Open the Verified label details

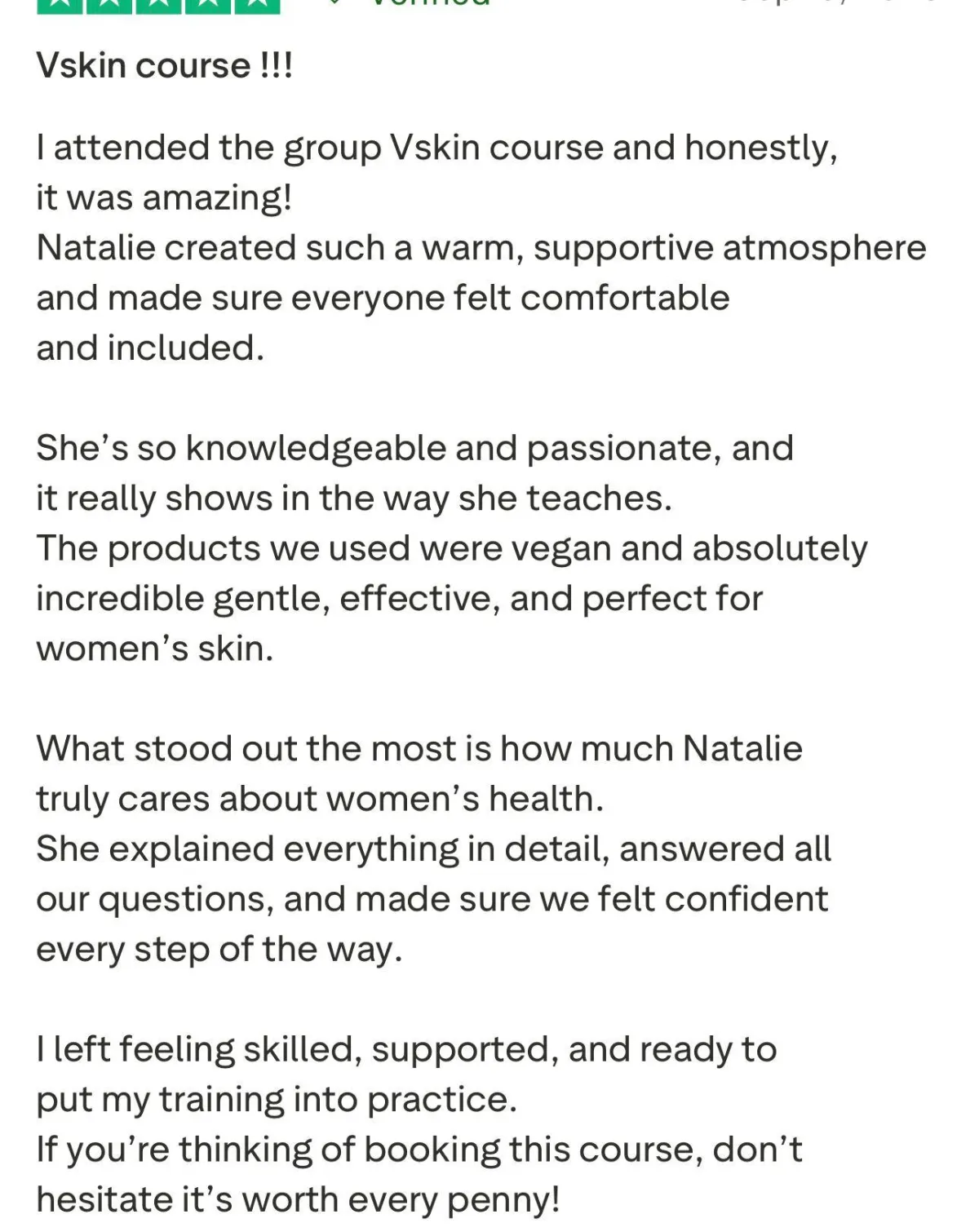430,2
